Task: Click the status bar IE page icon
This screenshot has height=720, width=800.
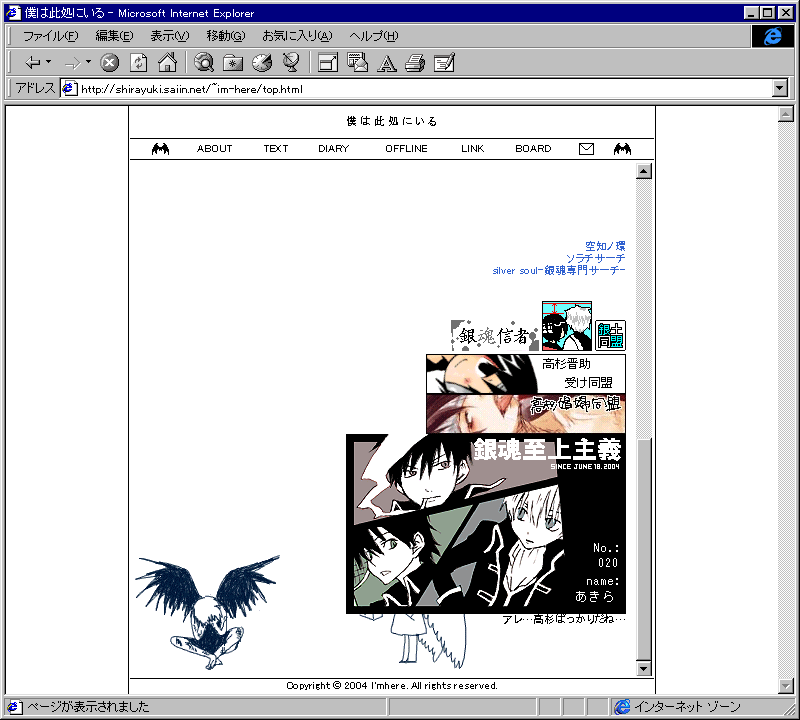Action: 14,707
